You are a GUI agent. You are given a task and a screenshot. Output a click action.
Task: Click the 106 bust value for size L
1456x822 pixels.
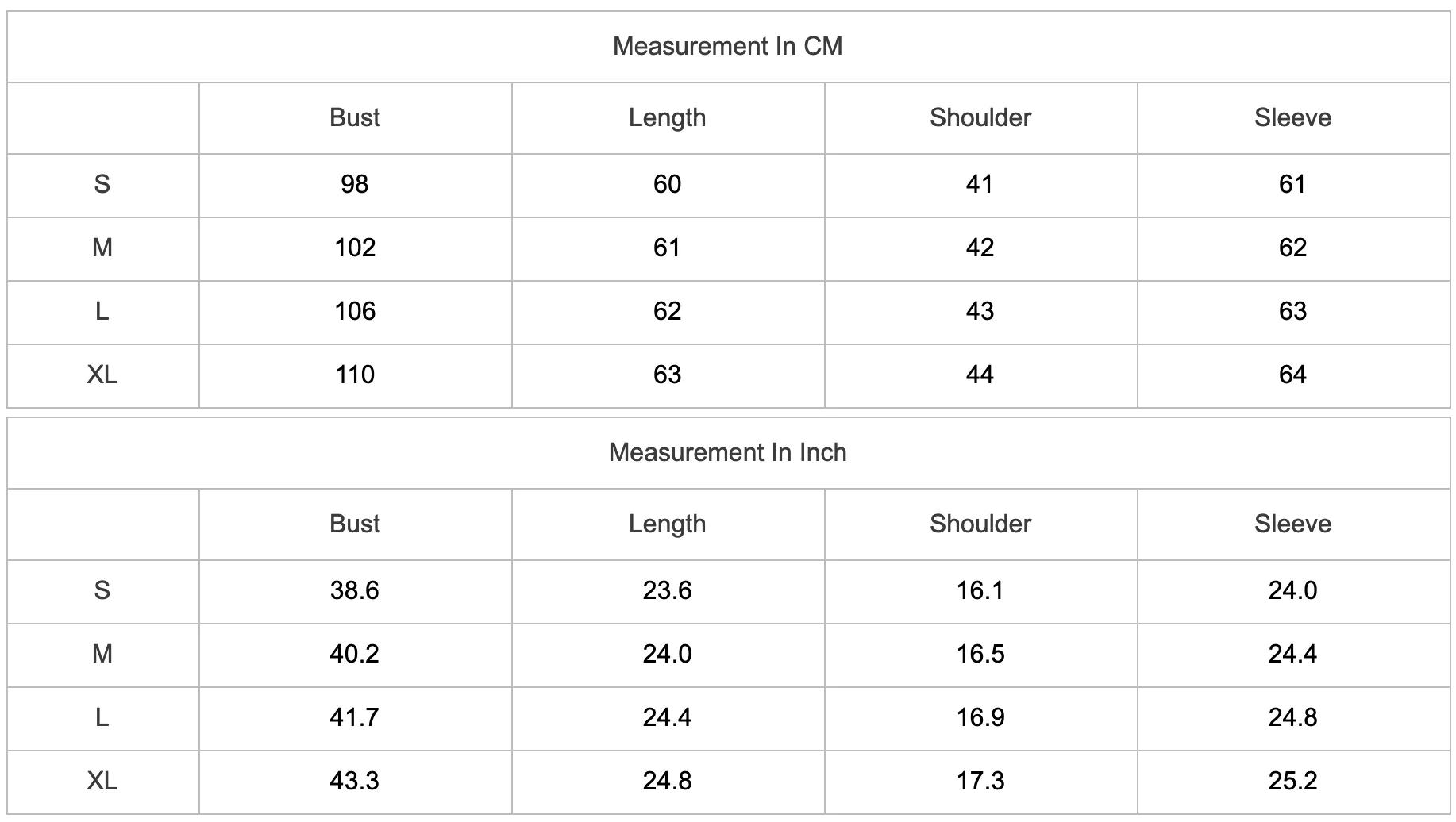(x=355, y=312)
